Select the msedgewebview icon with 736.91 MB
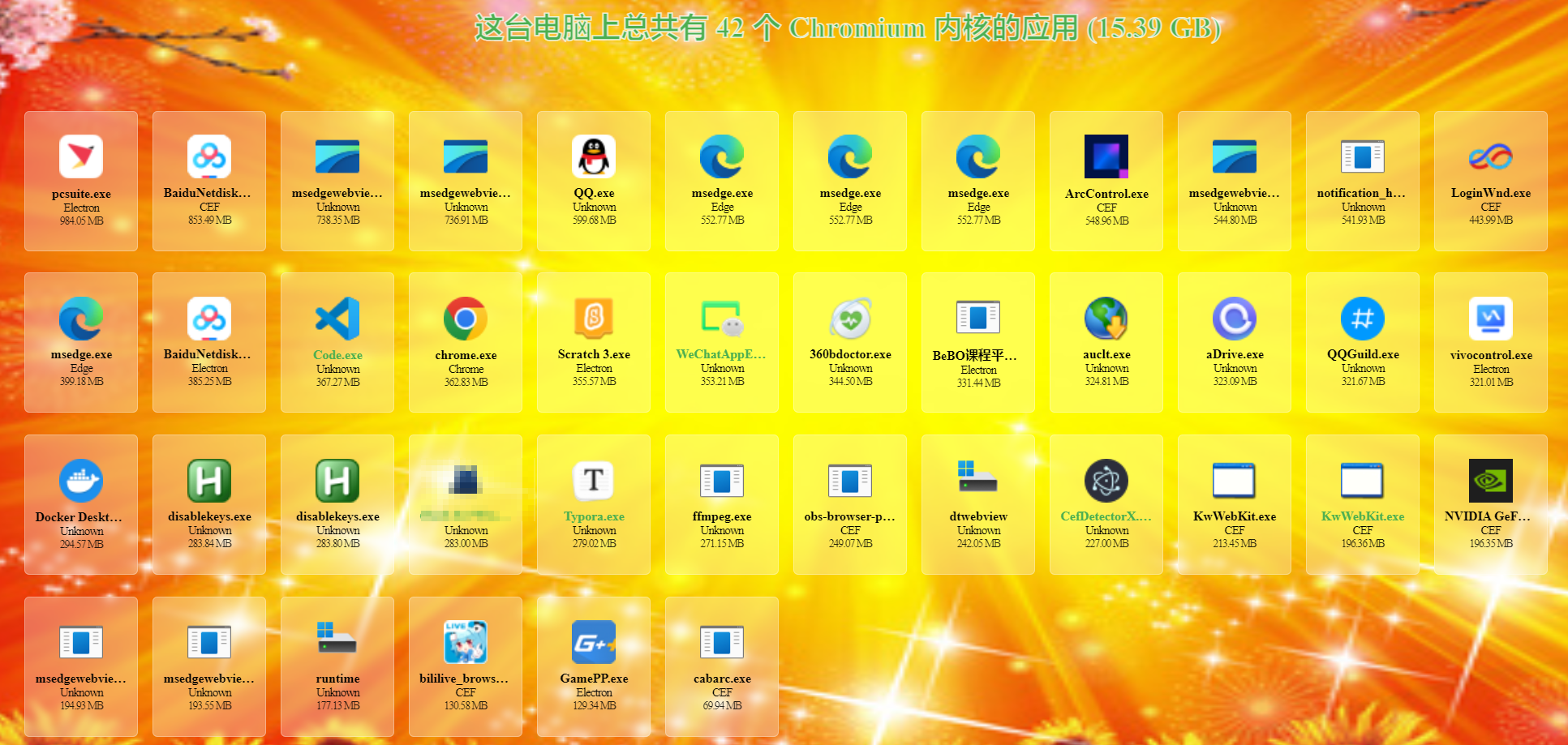Image resolution: width=1568 pixels, height=745 pixels. tap(466, 156)
